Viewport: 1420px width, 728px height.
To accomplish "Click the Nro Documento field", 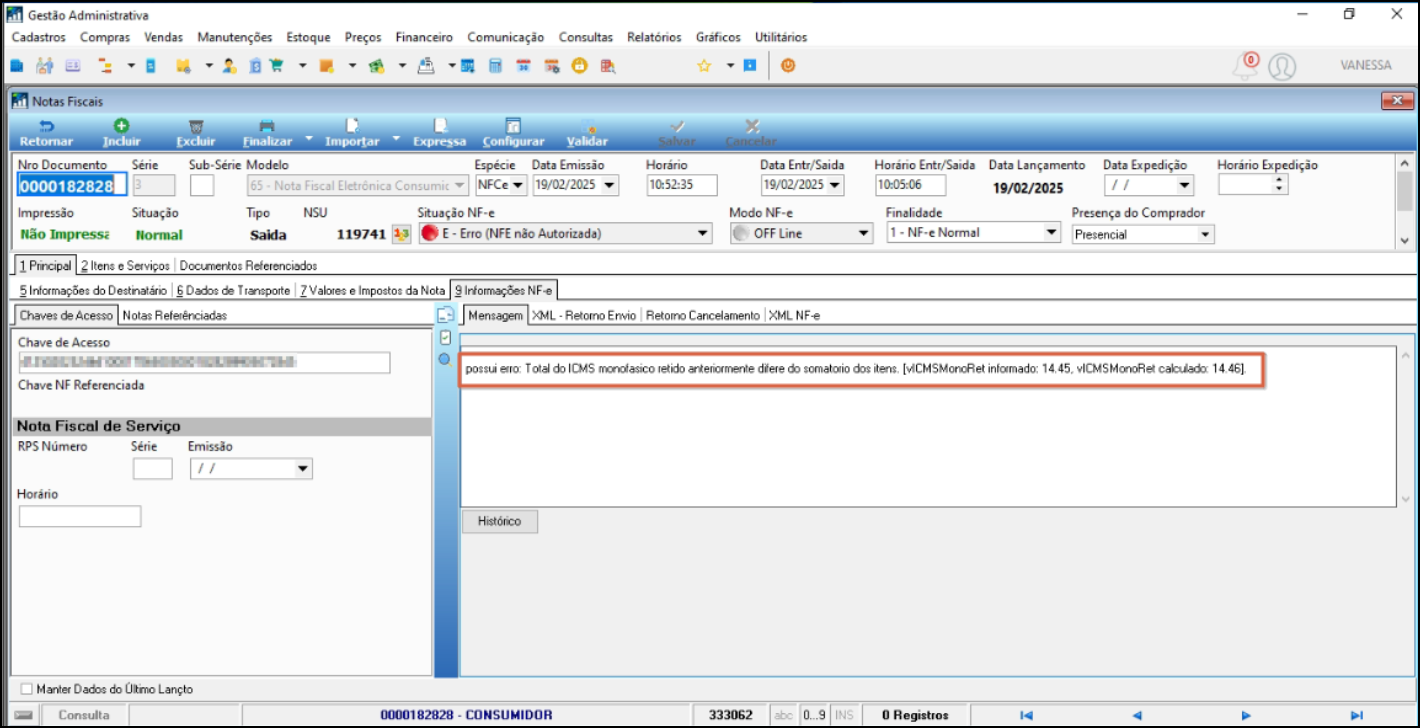I will point(72,186).
